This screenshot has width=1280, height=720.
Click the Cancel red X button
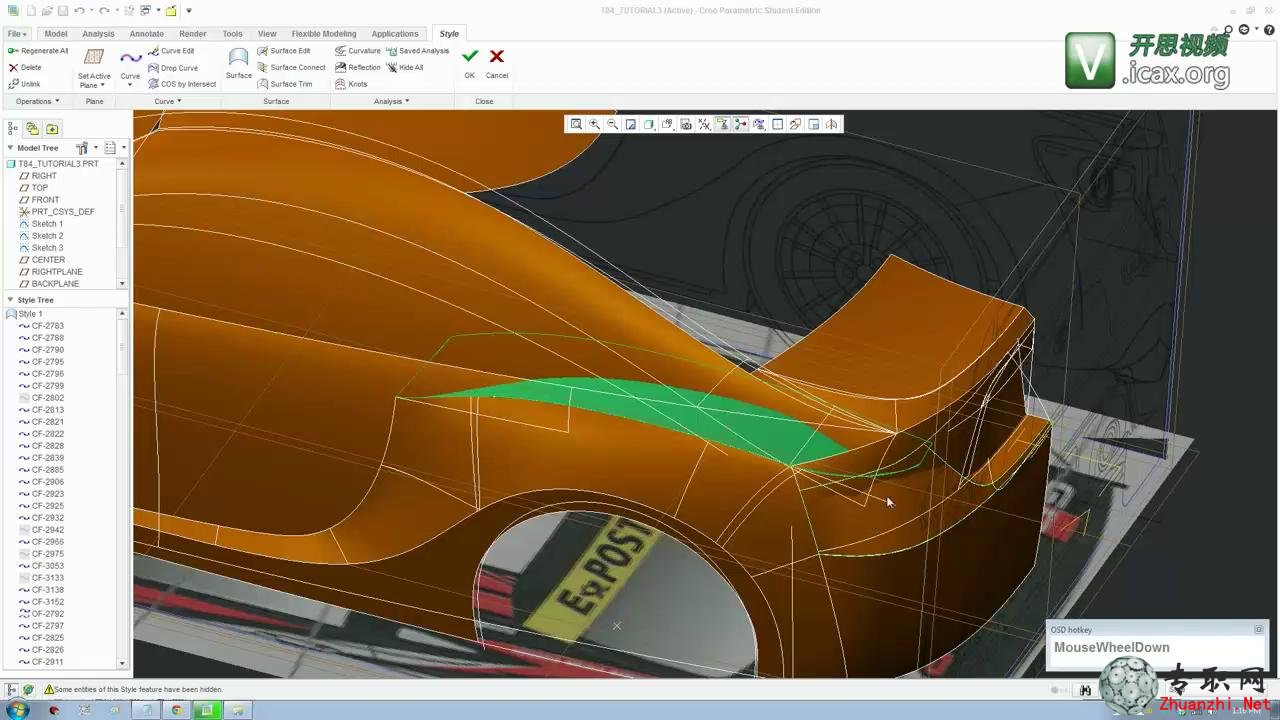click(497, 63)
